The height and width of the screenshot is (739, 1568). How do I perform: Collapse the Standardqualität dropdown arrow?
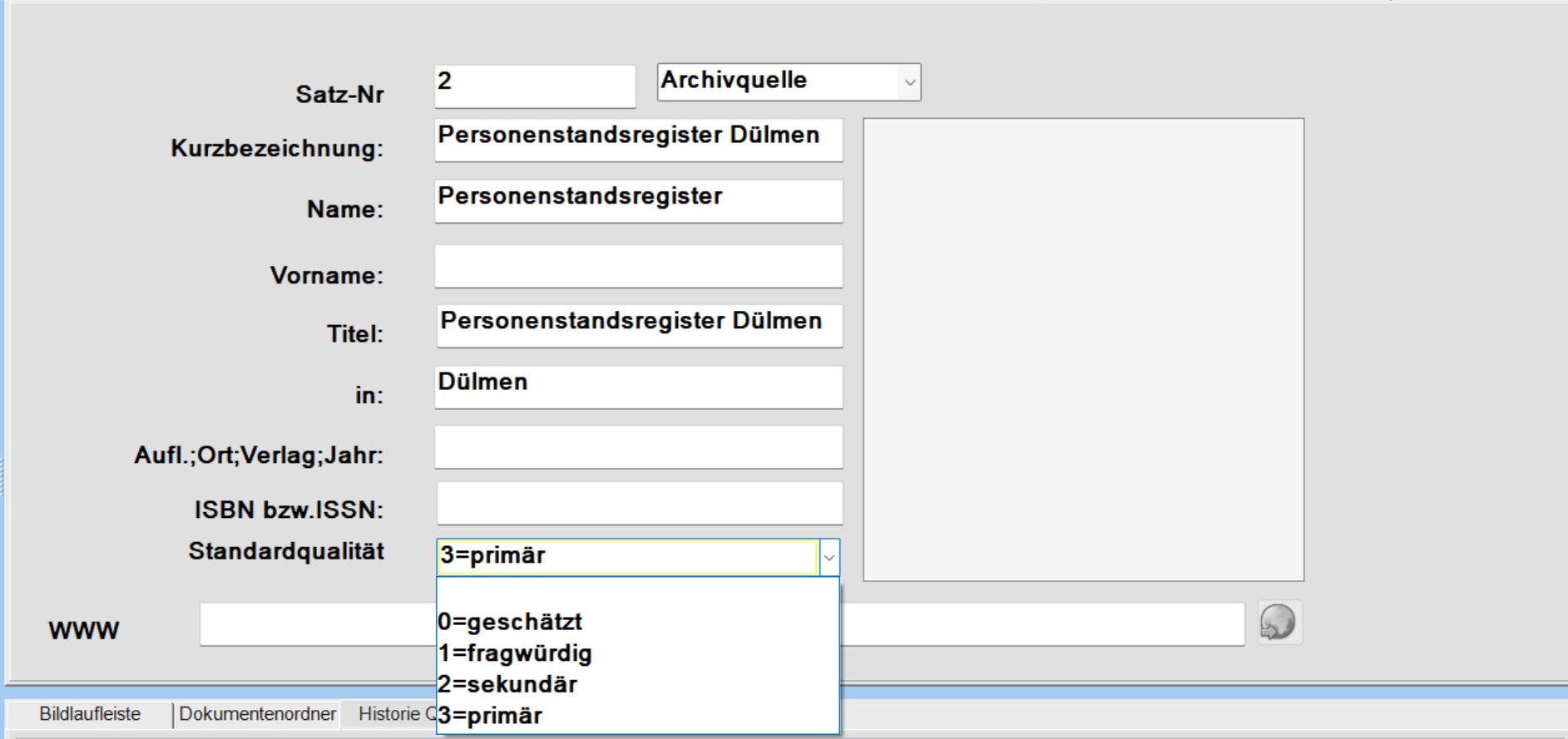coord(829,557)
